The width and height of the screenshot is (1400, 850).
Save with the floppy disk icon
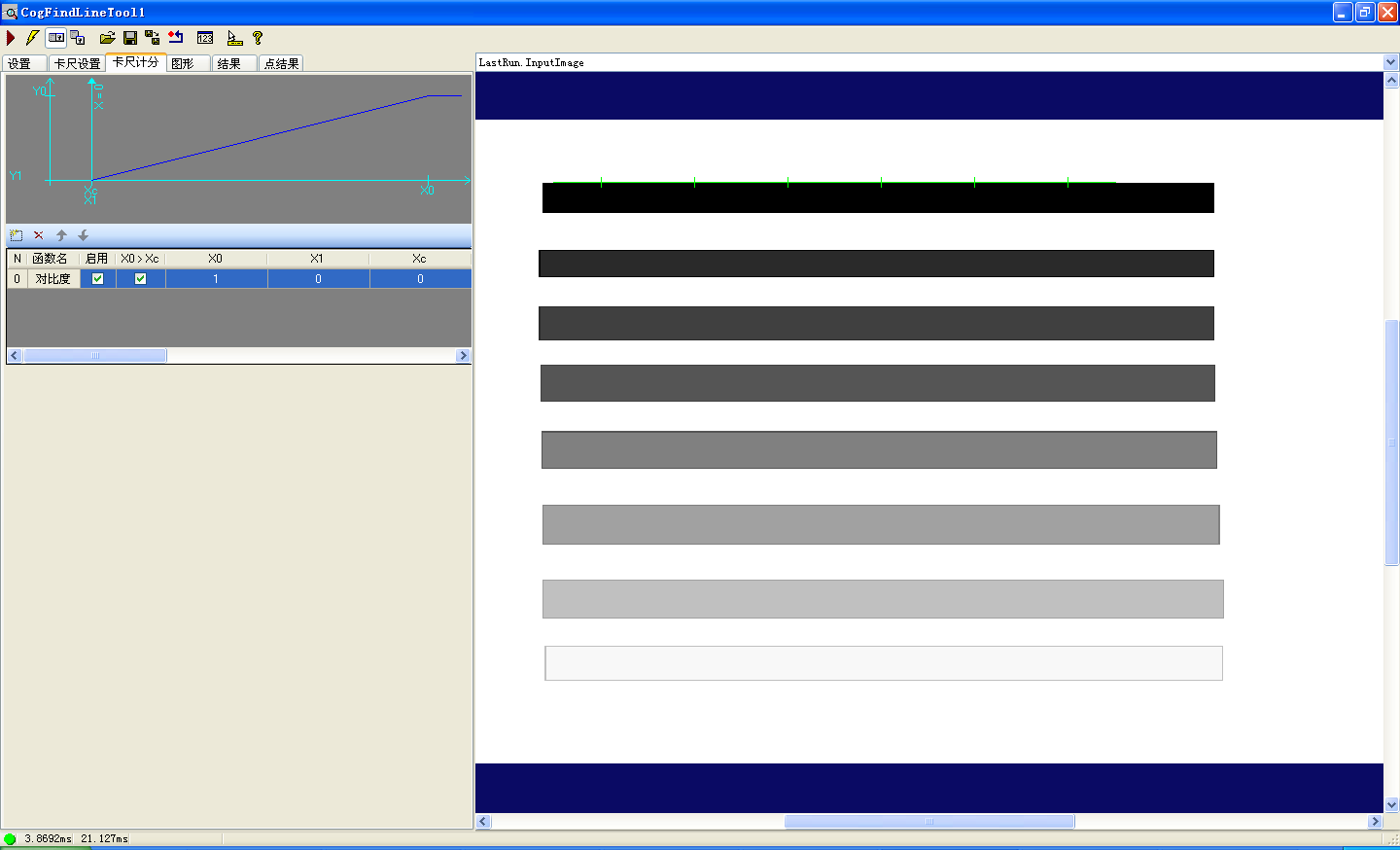click(130, 38)
